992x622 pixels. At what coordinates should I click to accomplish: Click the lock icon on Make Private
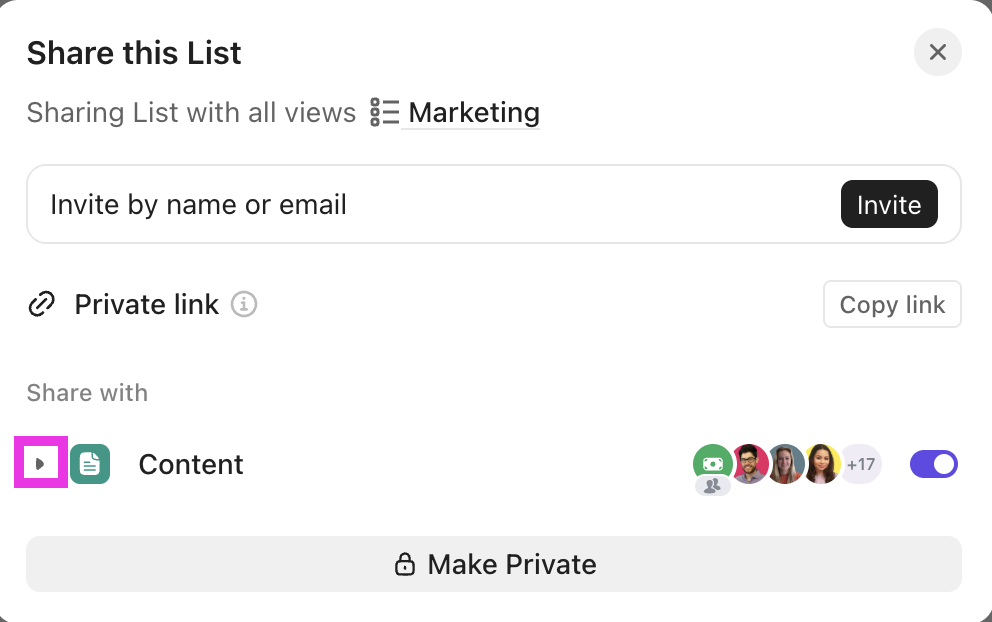[405, 564]
